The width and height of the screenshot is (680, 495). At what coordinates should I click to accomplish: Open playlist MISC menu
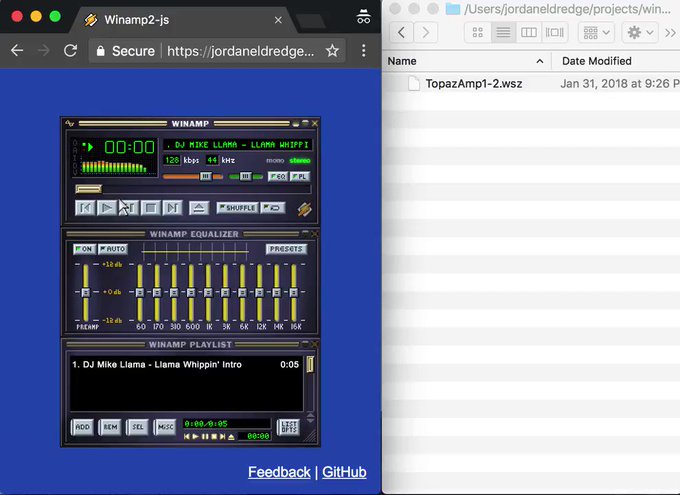coord(165,427)
